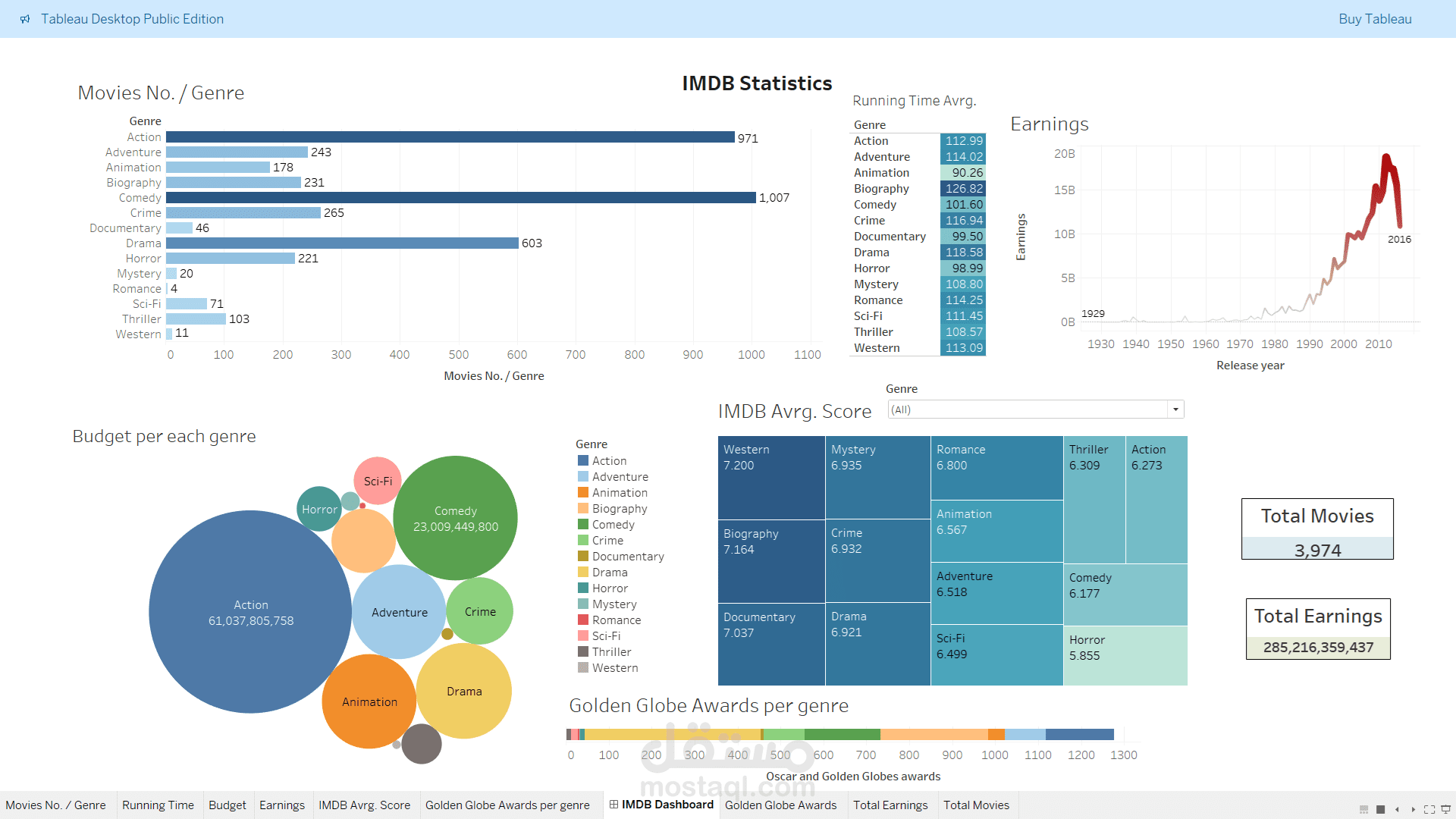Viewport: 1456px width, 819px height.
Task: Open the Total Movies tab
Action: pos(977,805)
